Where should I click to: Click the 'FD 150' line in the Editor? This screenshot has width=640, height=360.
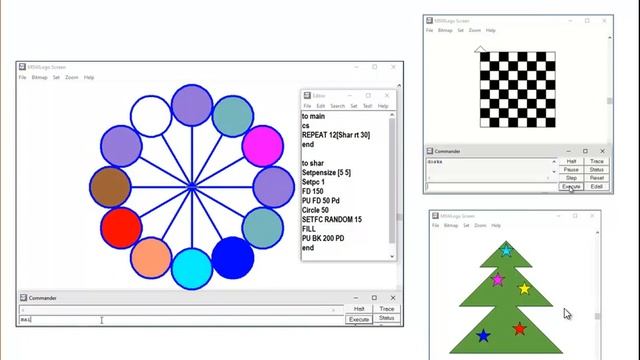click(x=313, y=191)
